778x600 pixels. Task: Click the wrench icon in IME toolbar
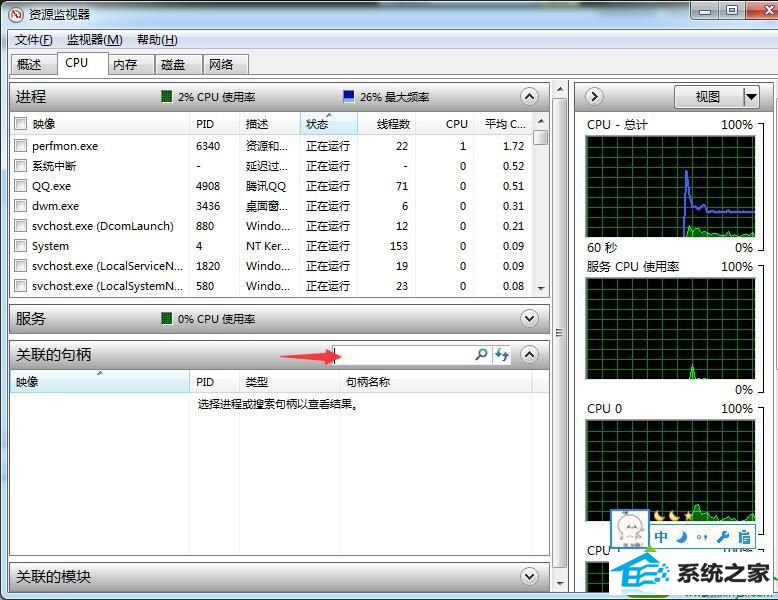pyautogui.click(x=723, y=536)
